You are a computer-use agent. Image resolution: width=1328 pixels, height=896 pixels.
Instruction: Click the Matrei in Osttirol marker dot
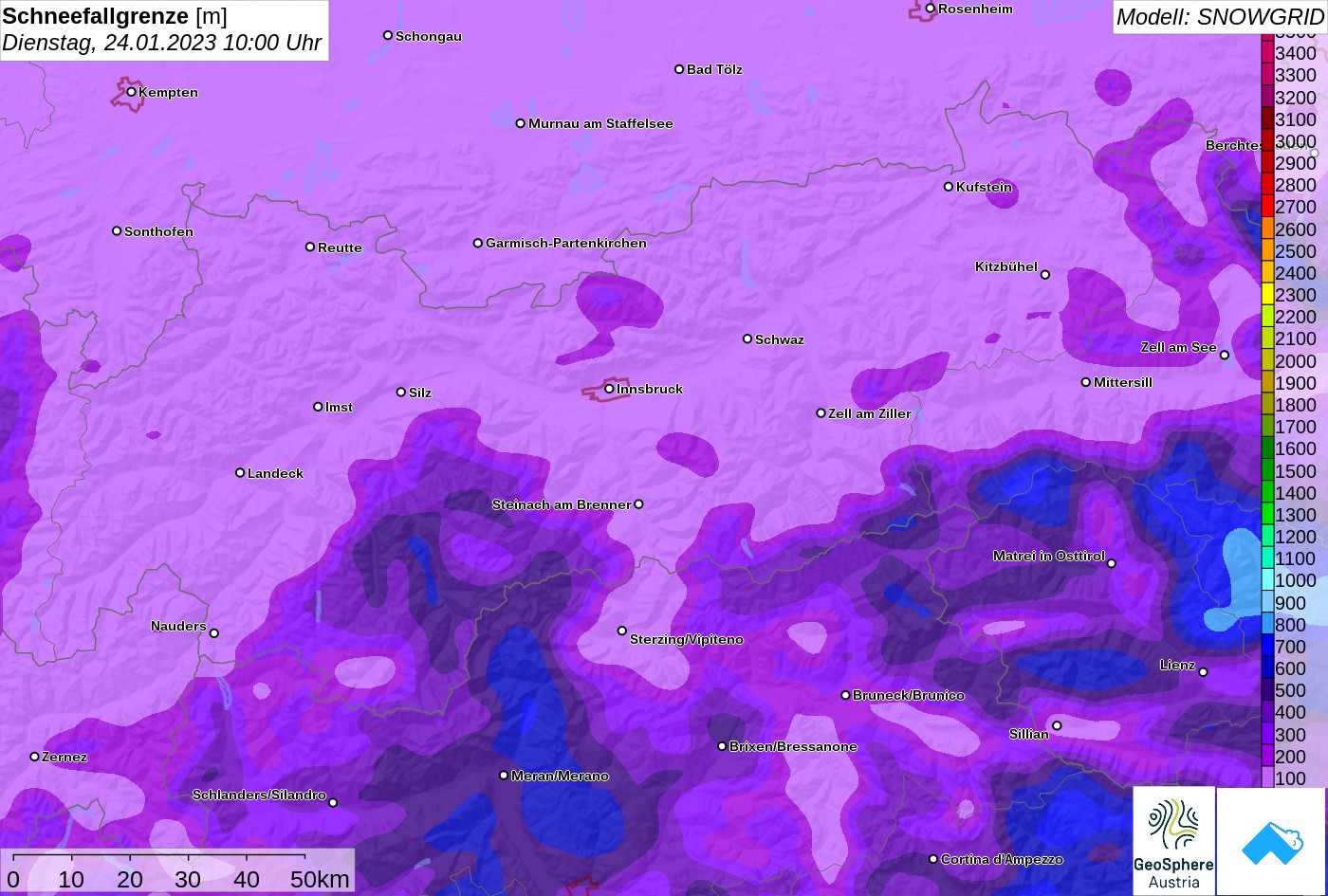tap(1111, 563)
